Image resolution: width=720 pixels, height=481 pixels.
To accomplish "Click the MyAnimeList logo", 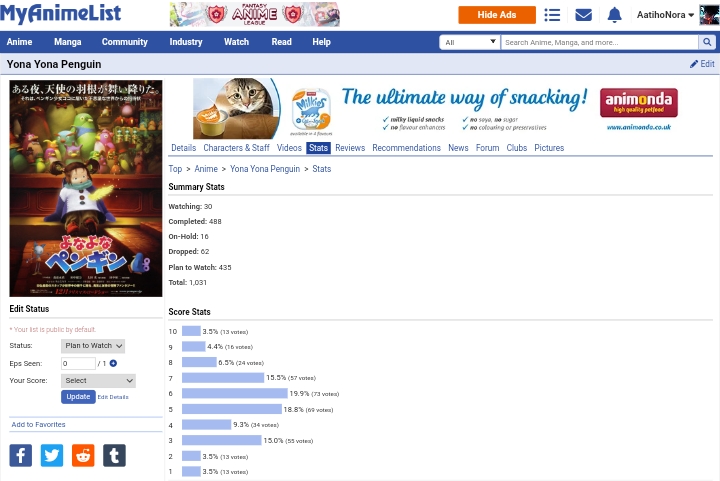I will coord(61,14).
